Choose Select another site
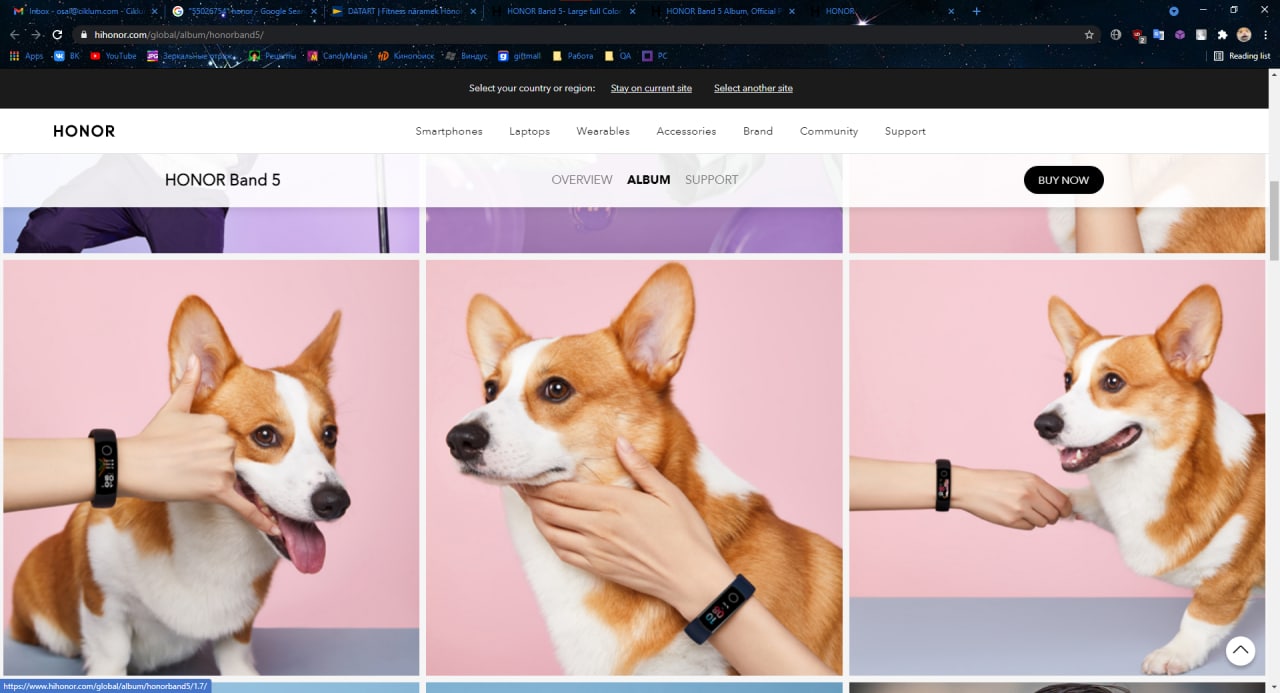Viewport: 1280px width, 693px height. pos(753,88)
